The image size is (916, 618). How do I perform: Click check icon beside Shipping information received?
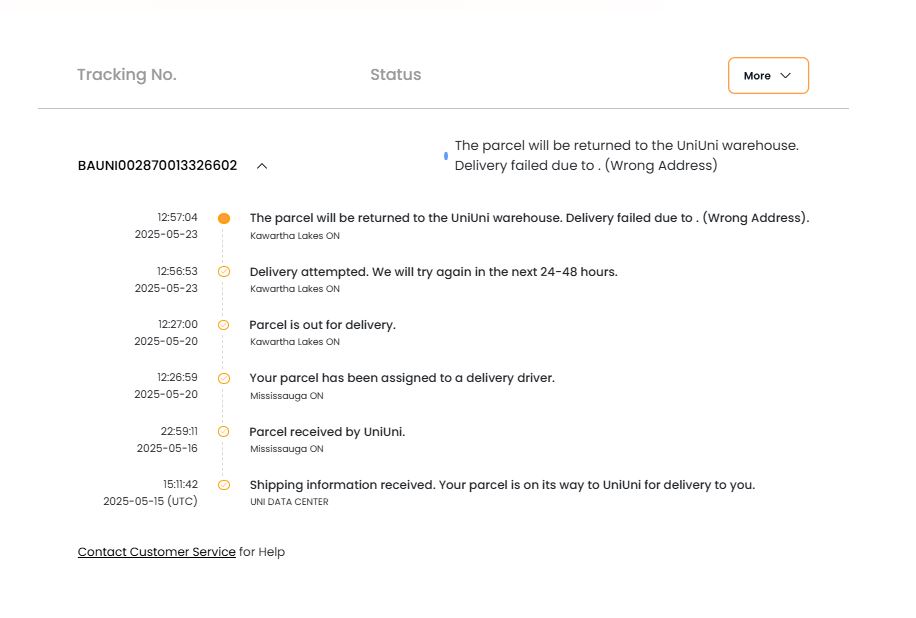[x=224, y=485]
